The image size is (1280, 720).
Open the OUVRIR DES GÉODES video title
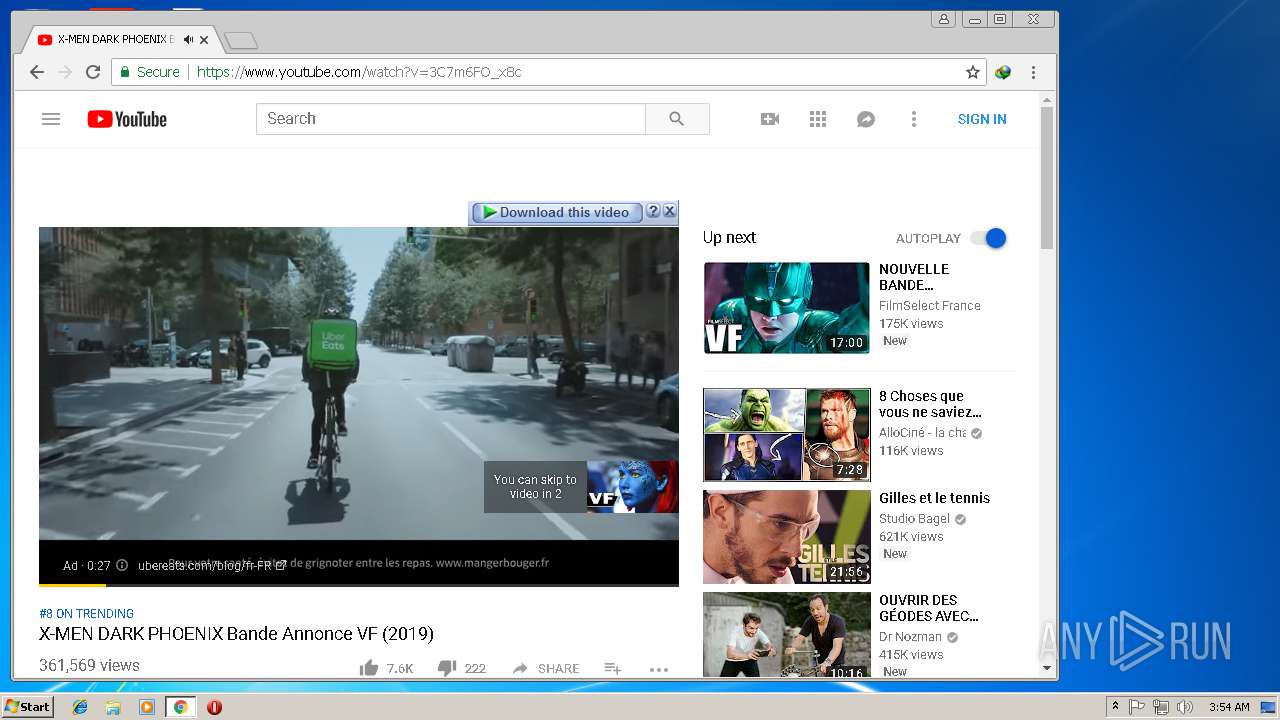pos(929,608)
